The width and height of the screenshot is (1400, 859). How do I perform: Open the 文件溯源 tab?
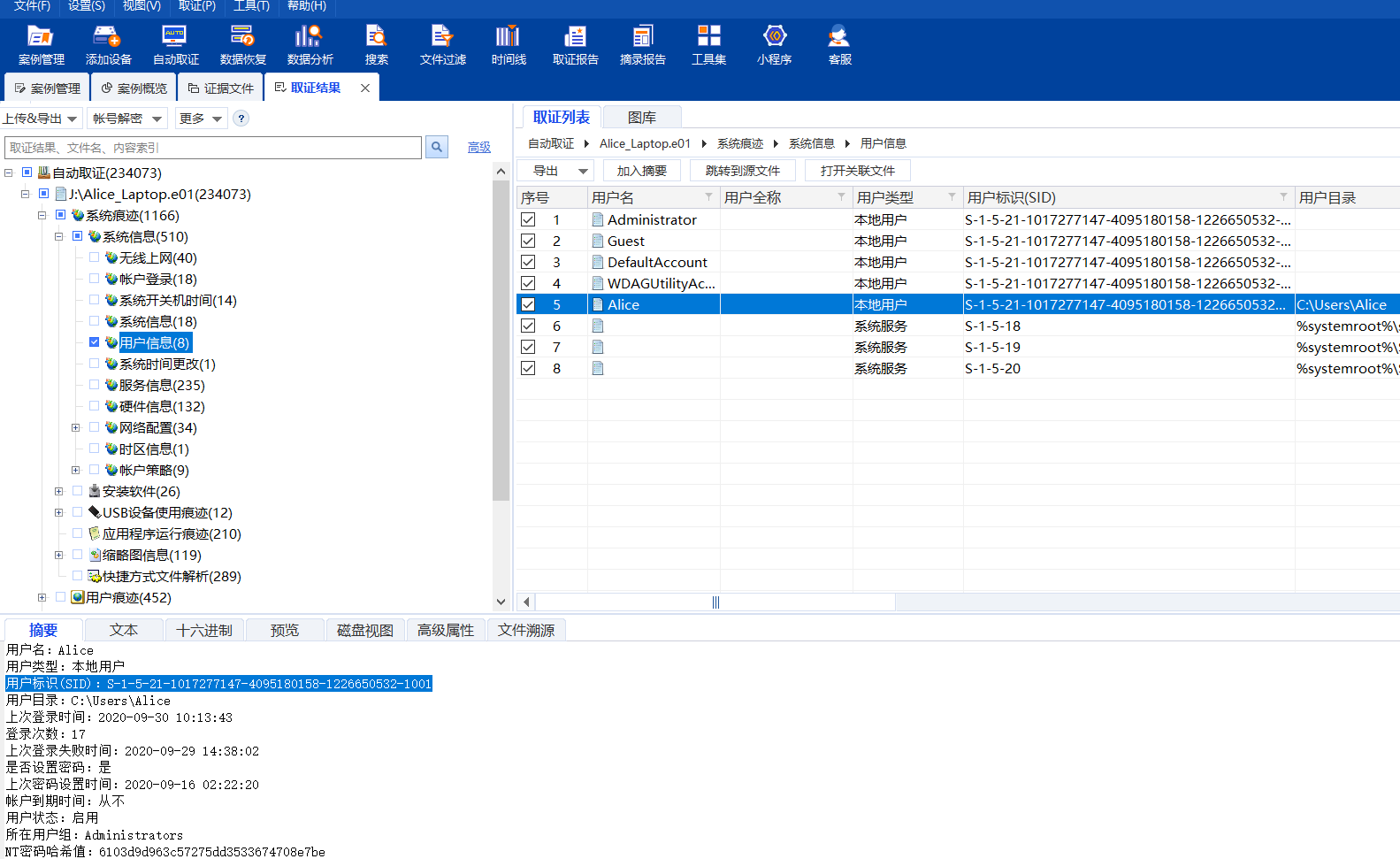click(526, 630)
